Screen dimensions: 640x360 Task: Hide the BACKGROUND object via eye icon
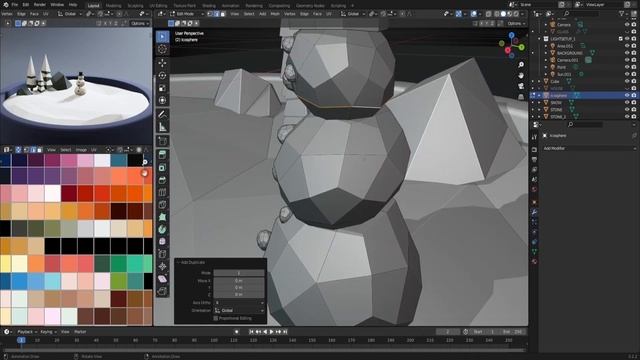tap(627, 53)
